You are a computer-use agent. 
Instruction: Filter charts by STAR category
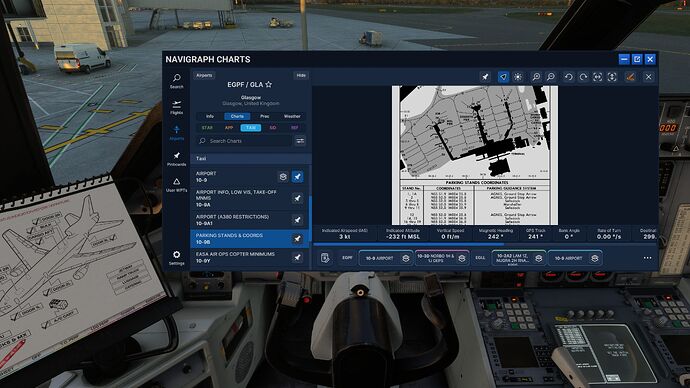tap(207, 128)
